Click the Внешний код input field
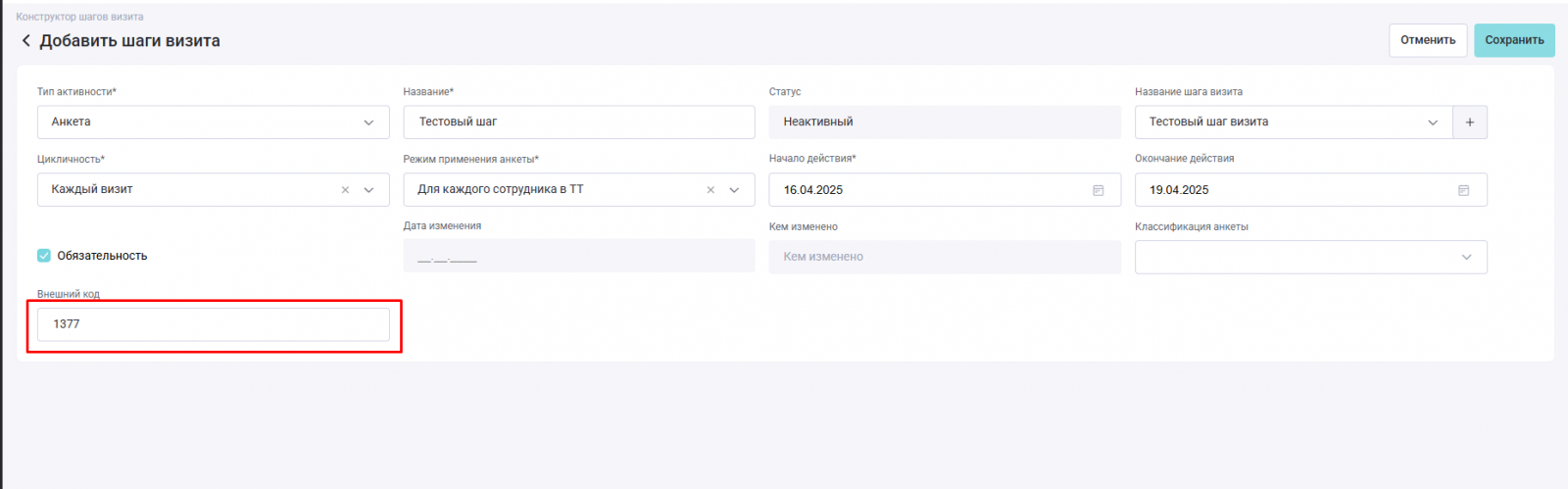 tap(213, 324)
